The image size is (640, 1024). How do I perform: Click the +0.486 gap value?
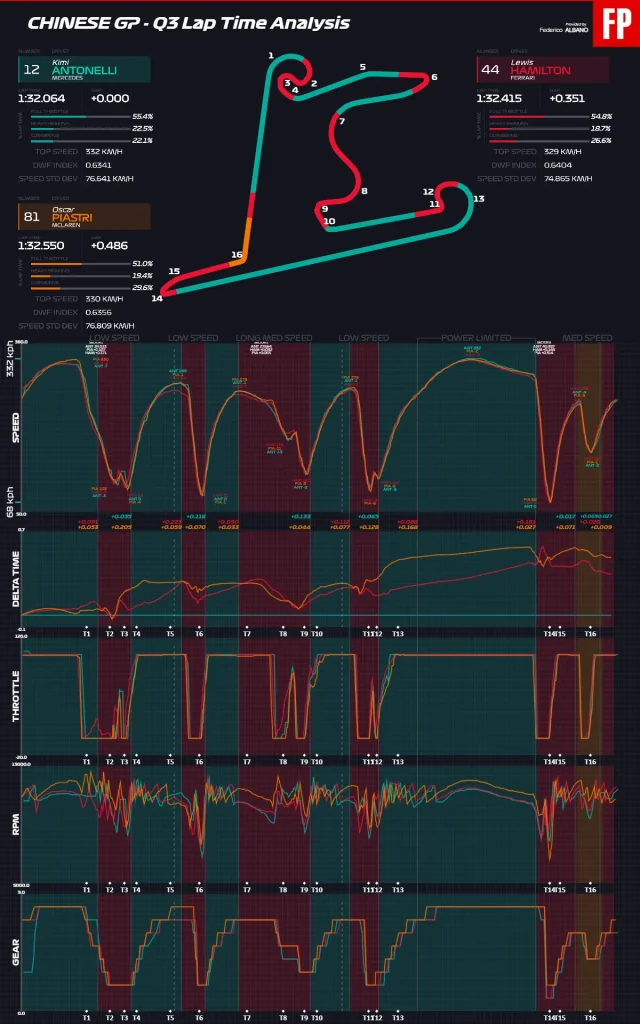[x=110, y=246]
